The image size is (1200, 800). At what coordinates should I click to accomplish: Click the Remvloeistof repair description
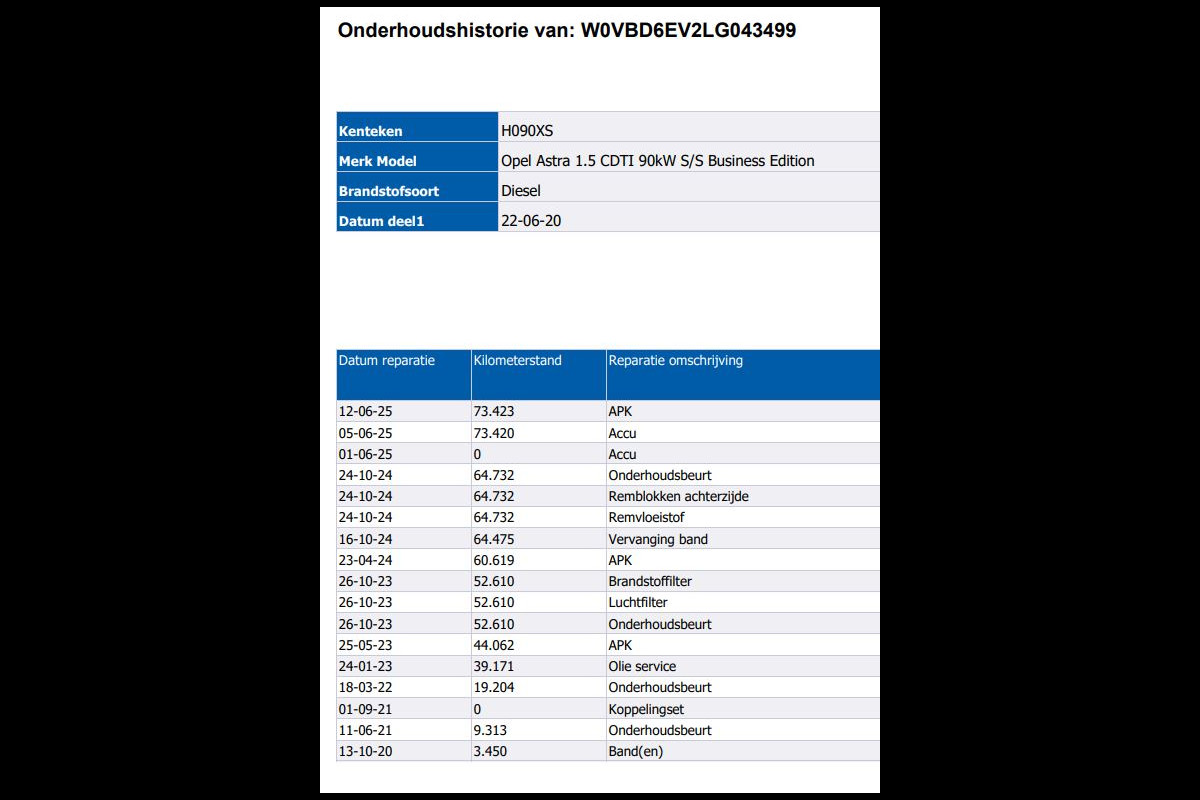(x=646, y=518)
